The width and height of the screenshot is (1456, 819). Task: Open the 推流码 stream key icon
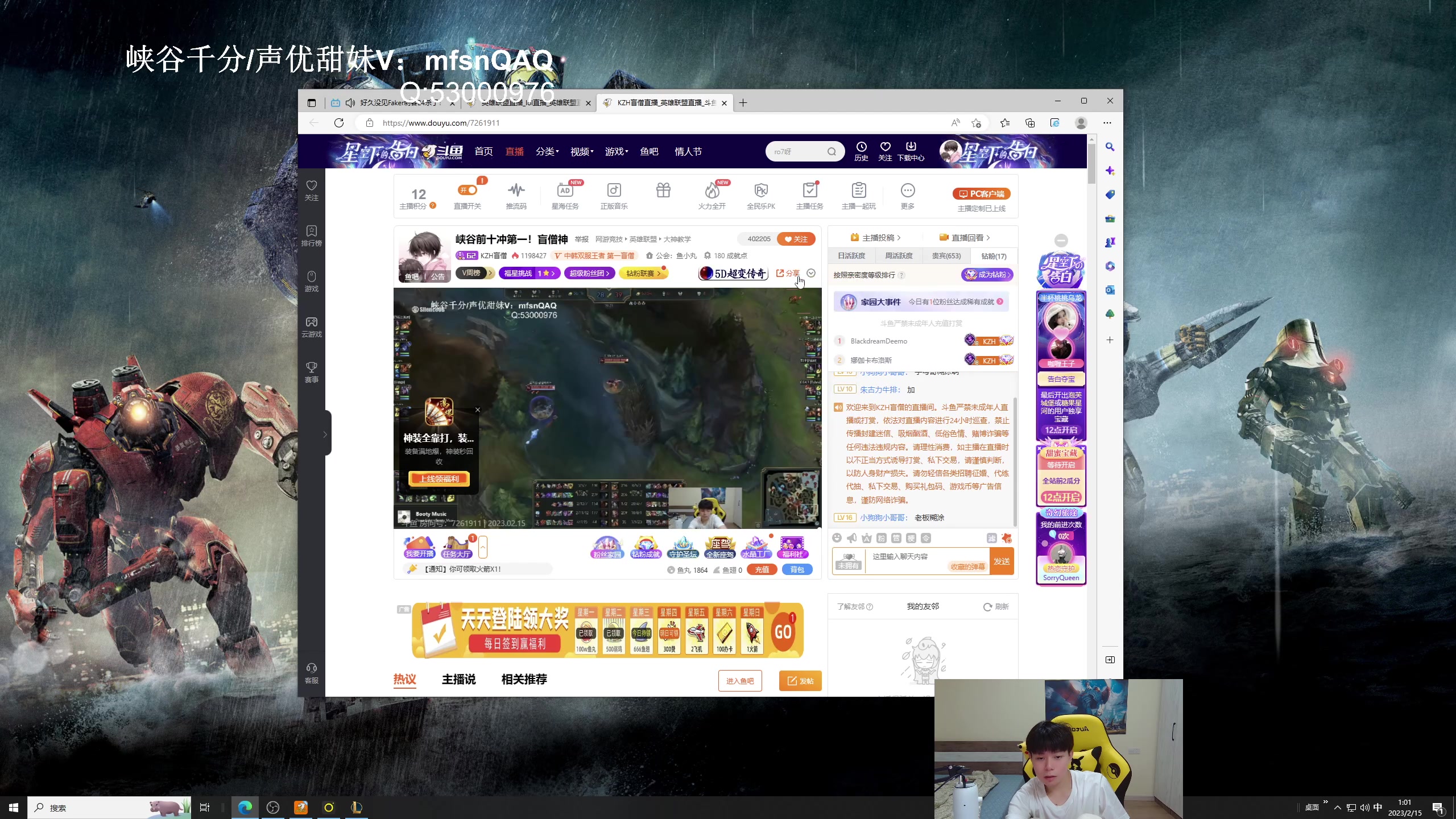[x=516, y=196]
